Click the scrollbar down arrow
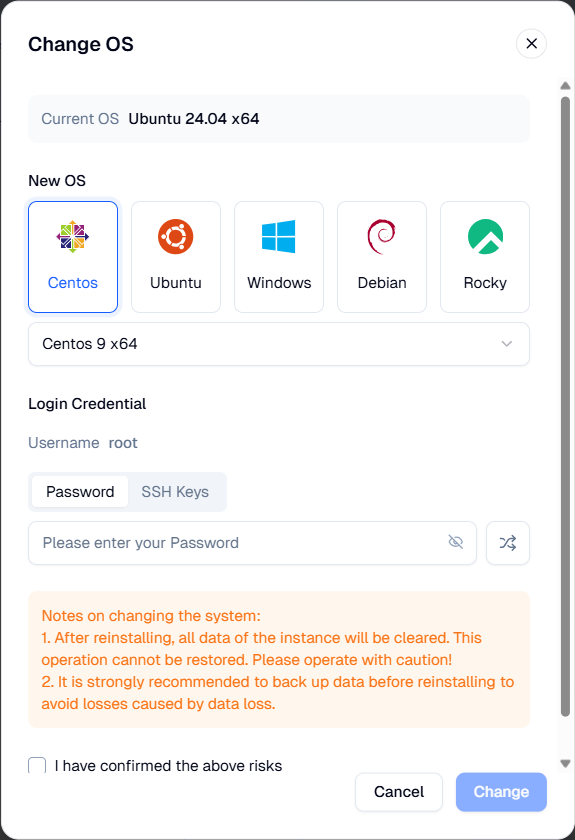 tap(565, 764)
